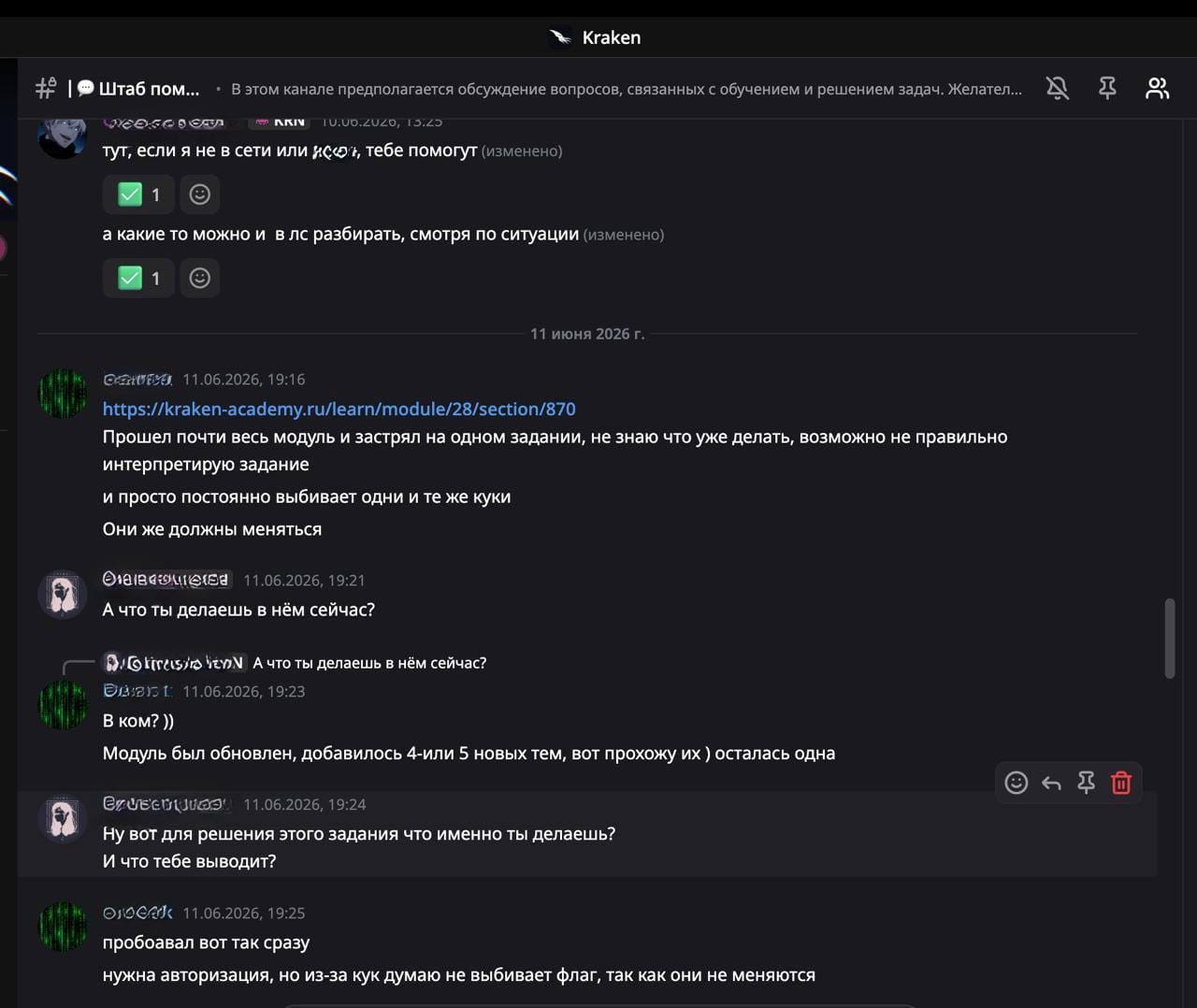
Task: Expand the truncated channel topic description
Action: 626,89
